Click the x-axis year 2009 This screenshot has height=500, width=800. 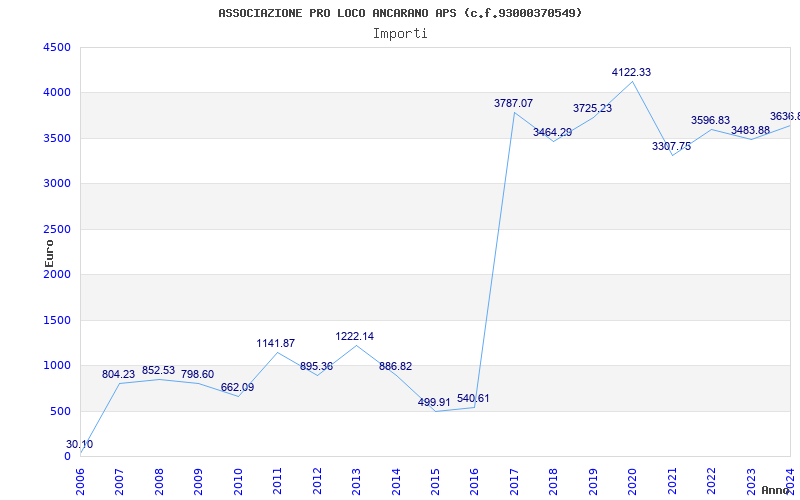(x=198, y=482)
